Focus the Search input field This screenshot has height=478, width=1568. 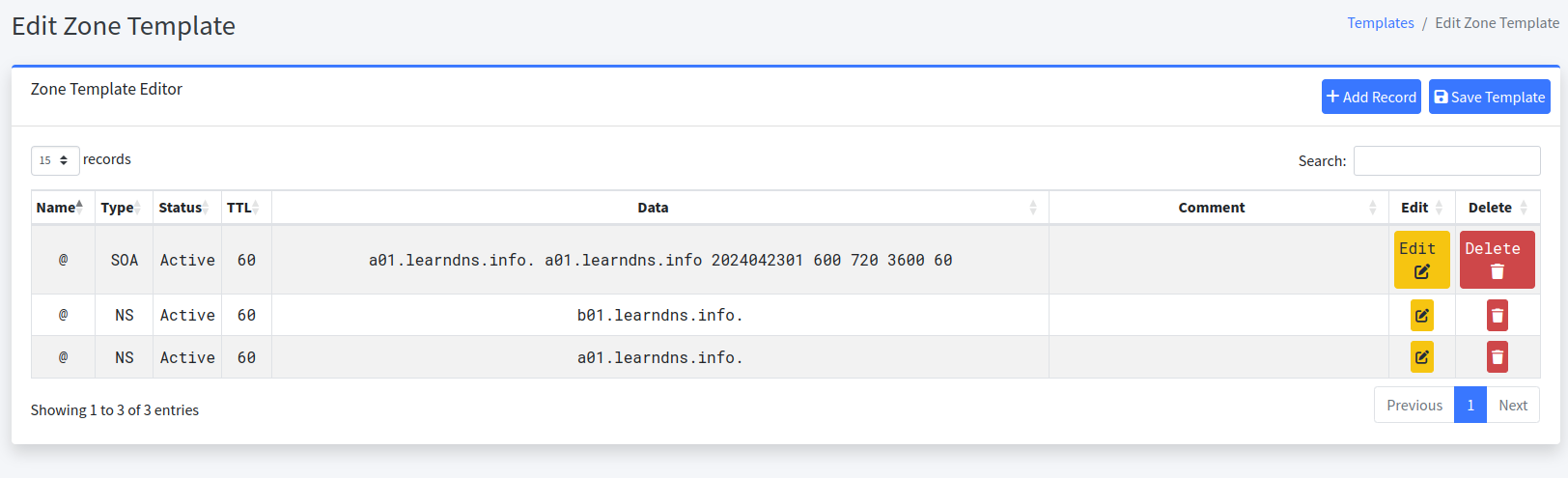1446,160
